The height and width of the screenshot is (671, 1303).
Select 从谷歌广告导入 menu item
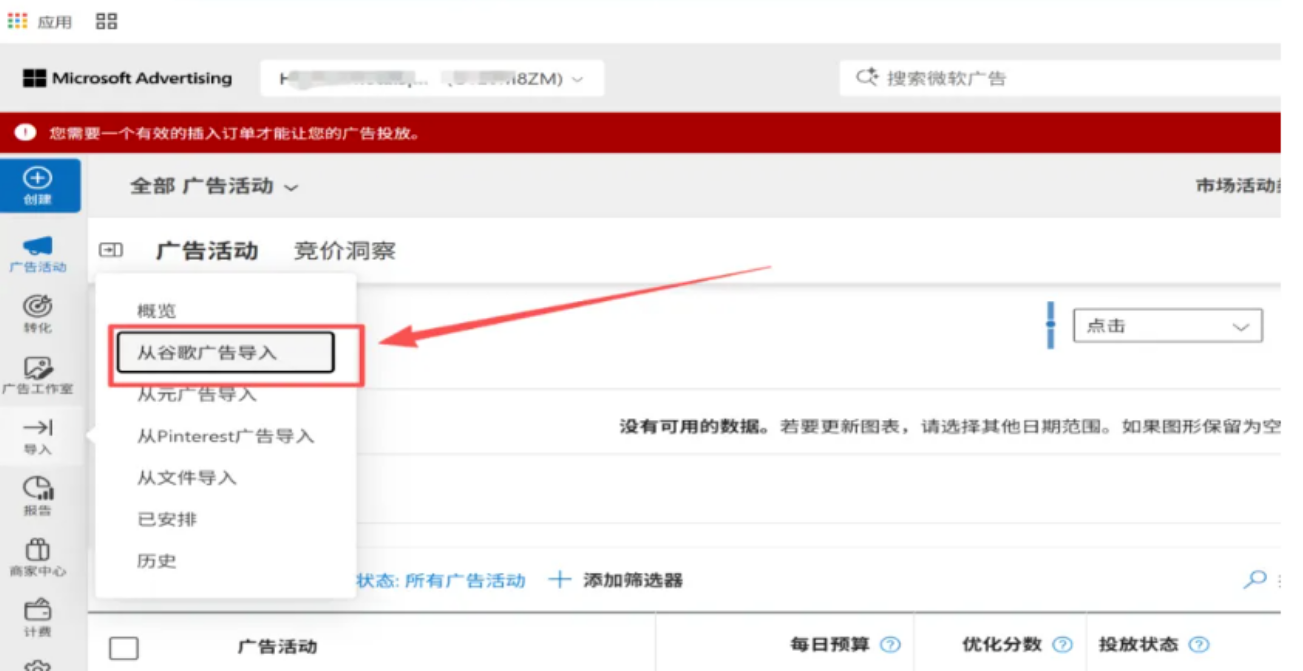(225, 353)
